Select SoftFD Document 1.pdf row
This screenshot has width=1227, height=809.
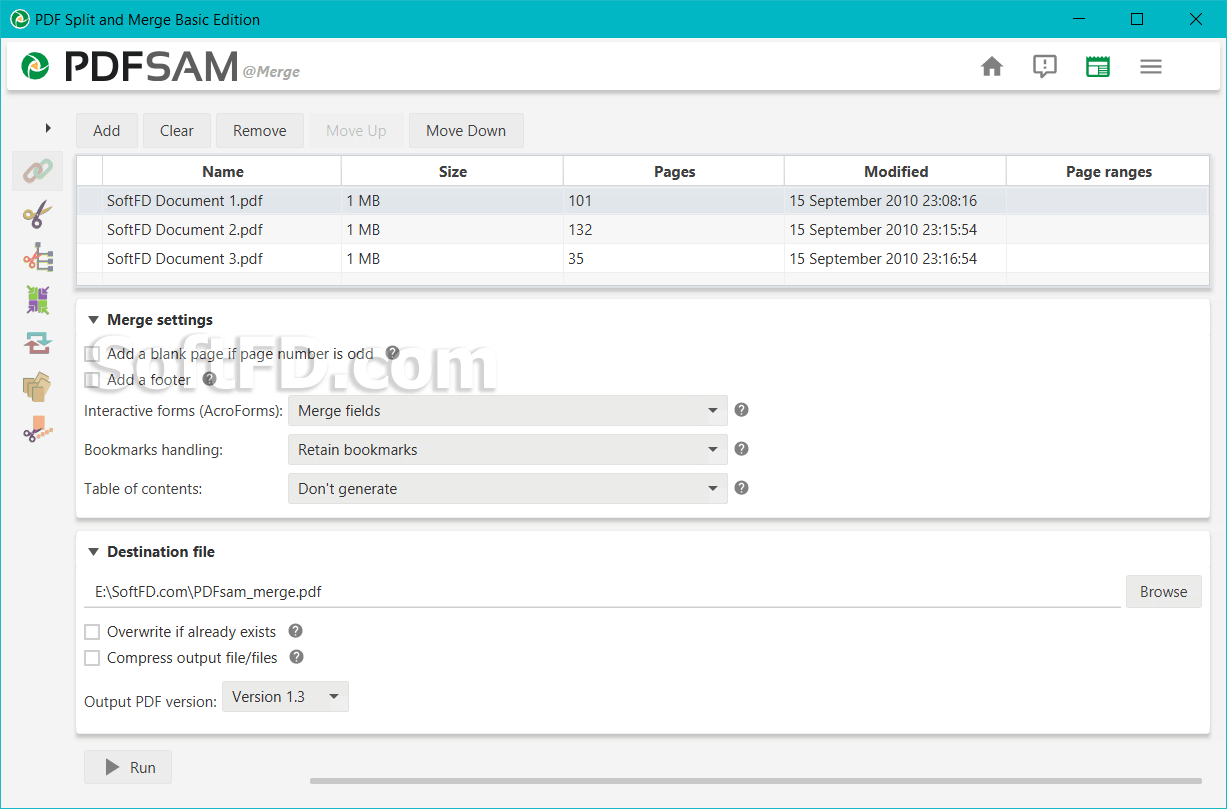pyautogui.click(x=642, y=201)
